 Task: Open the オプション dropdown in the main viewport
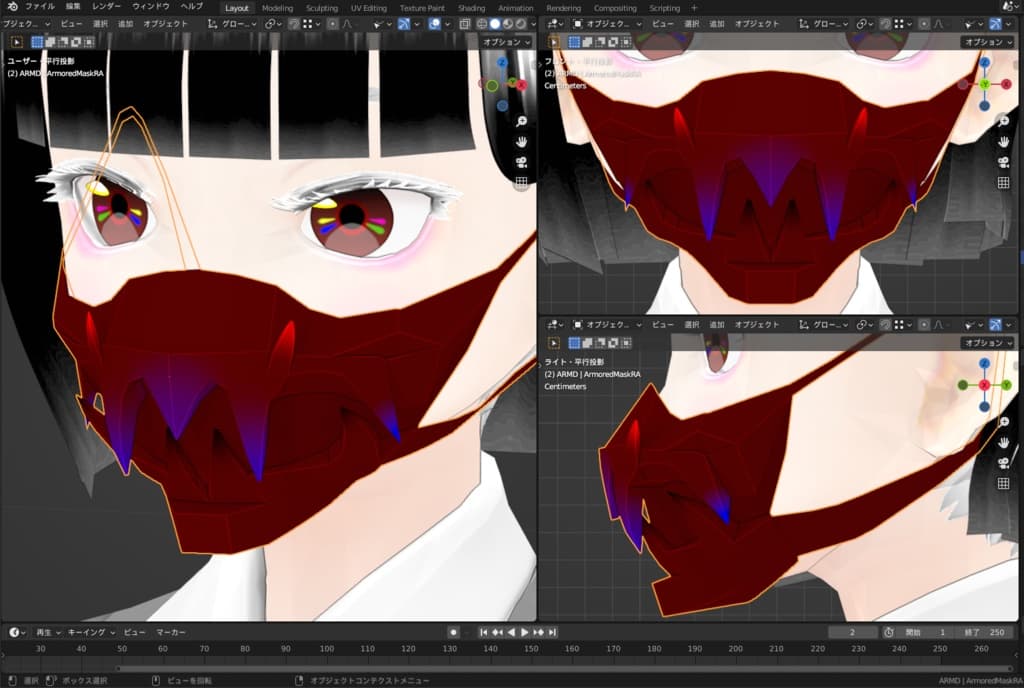point(507,42)
